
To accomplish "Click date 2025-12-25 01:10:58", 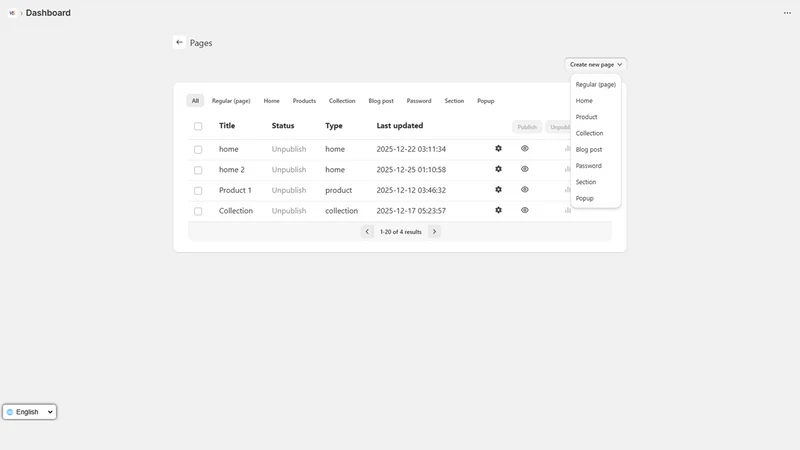I will [x=411, y=169].
